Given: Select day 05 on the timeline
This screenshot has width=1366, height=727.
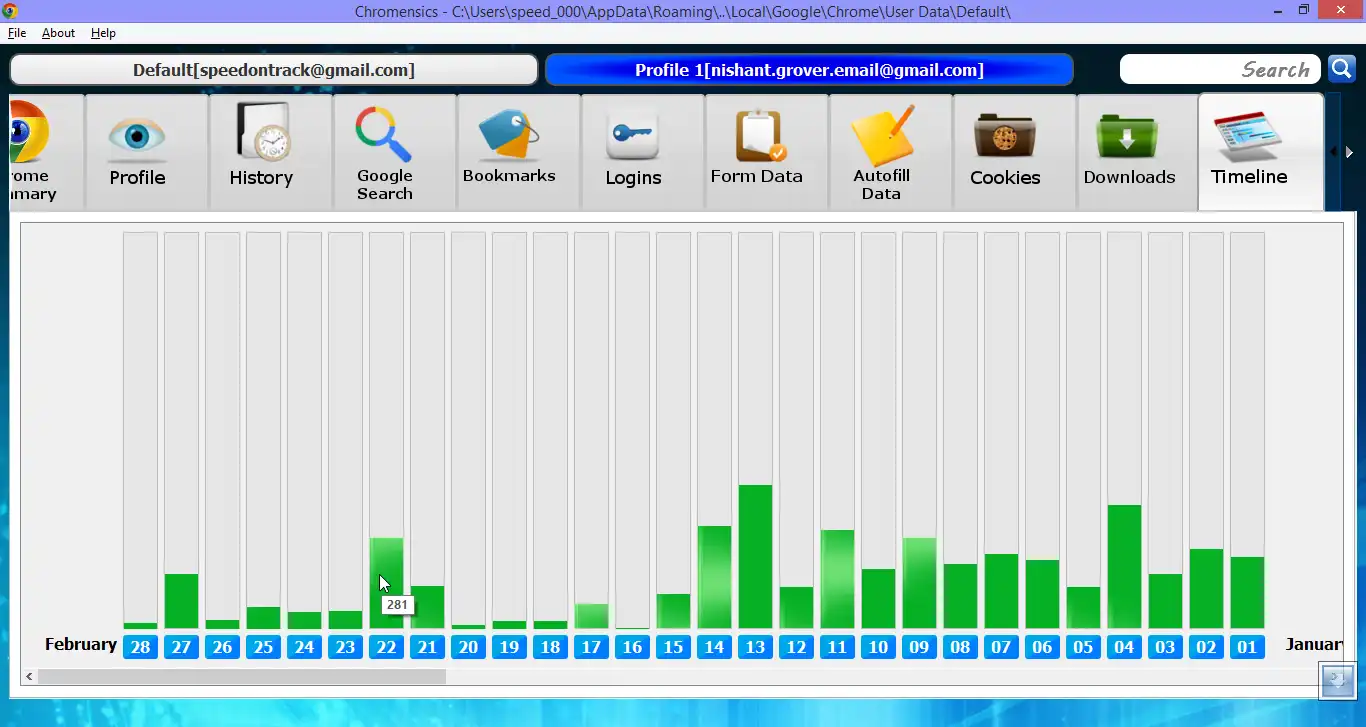Looking at the screenshot, I should (1083, 647).
